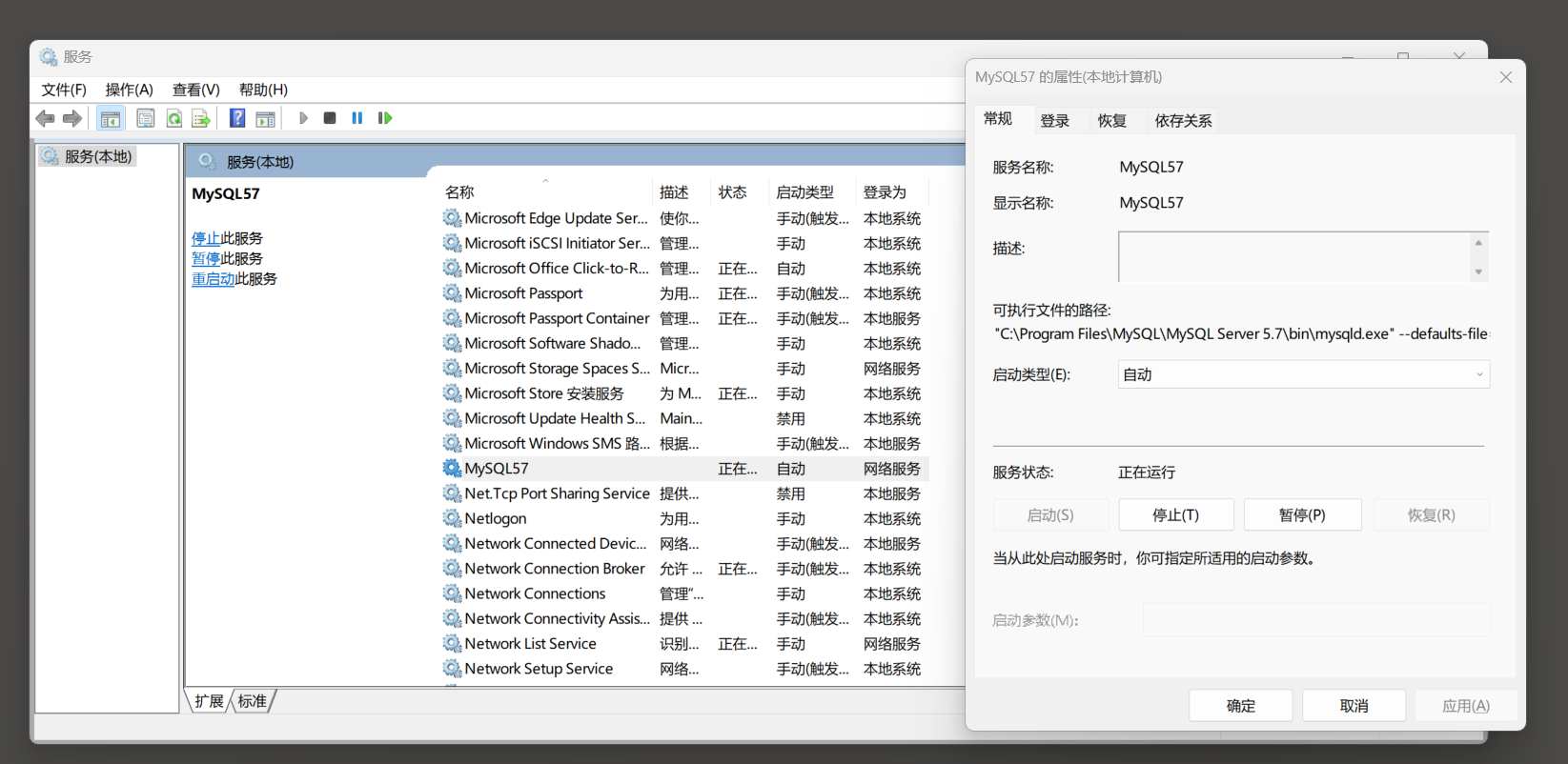Select Microsoft Update Health Service row
Screen dimensions: 1568x764
[x=684, y=418]
